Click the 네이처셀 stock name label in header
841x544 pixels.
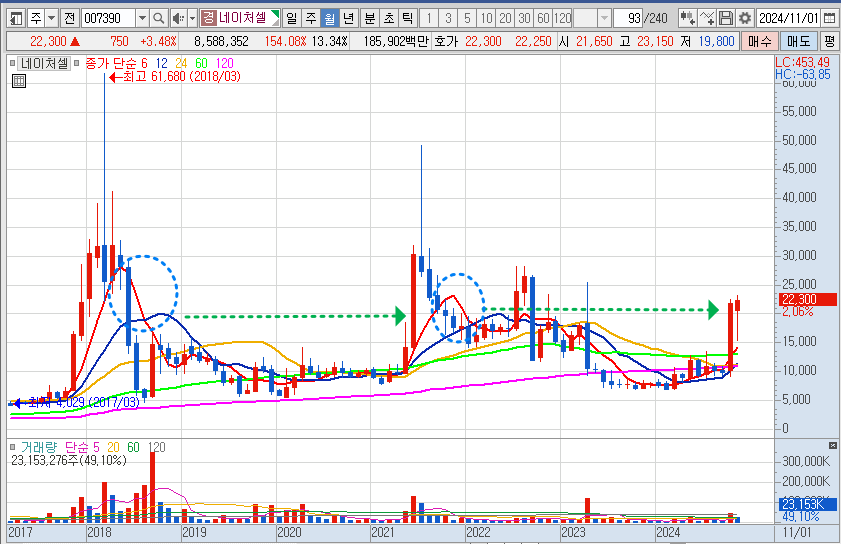coord(243,18)
